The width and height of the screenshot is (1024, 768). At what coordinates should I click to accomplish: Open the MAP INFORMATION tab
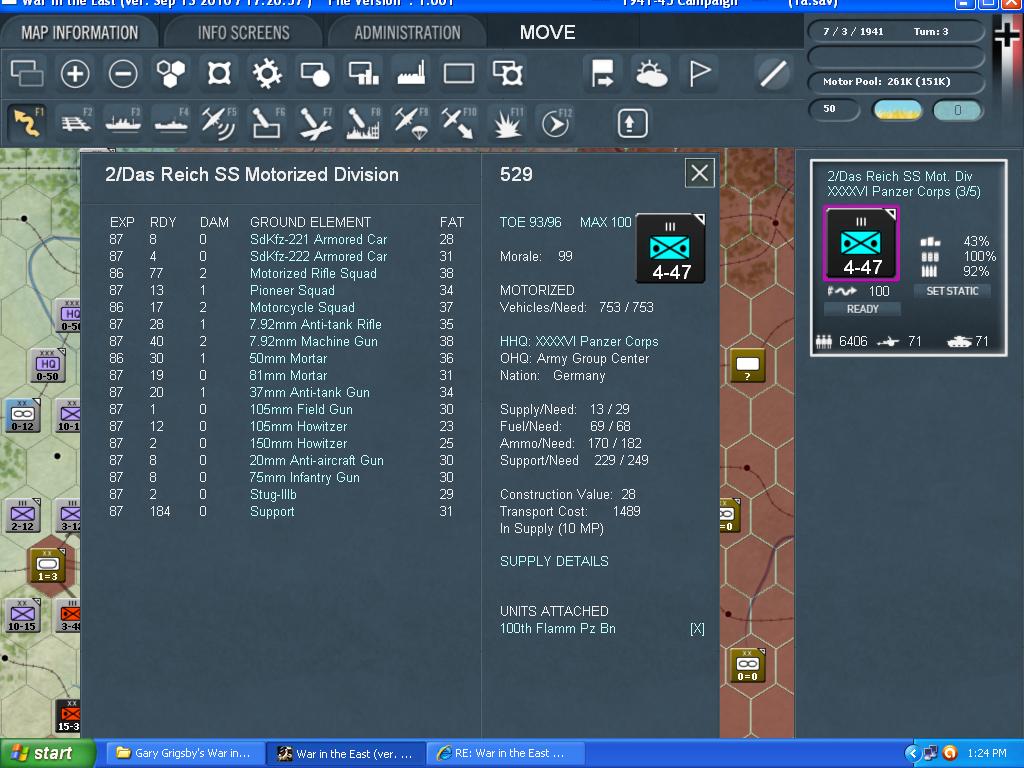point(79,32)
